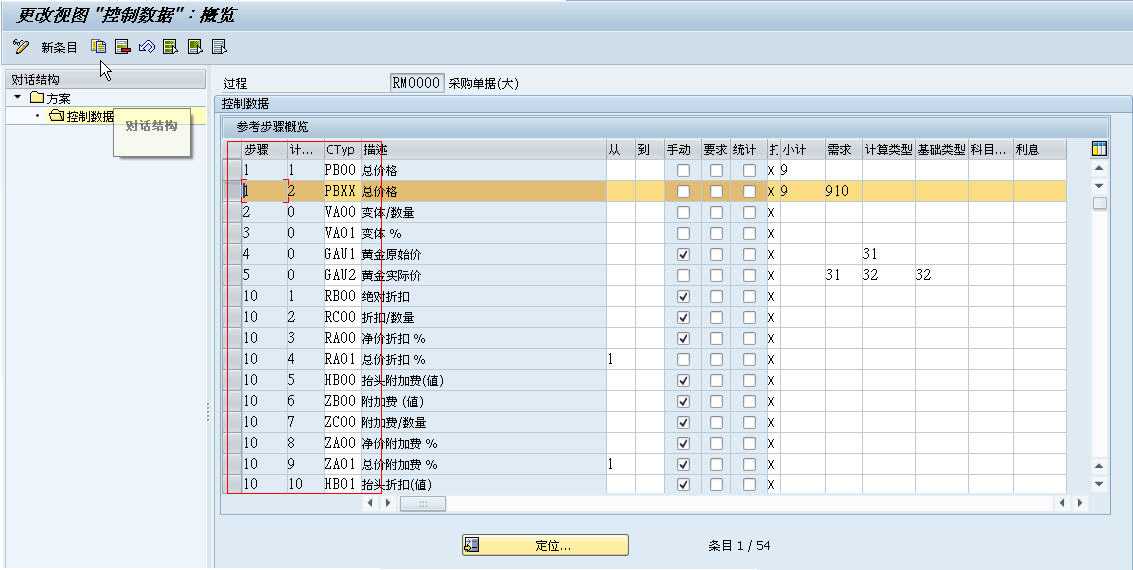Click the 步骤 column header
This screenshot has width=1133, height=570.
[x=264, y=150]
